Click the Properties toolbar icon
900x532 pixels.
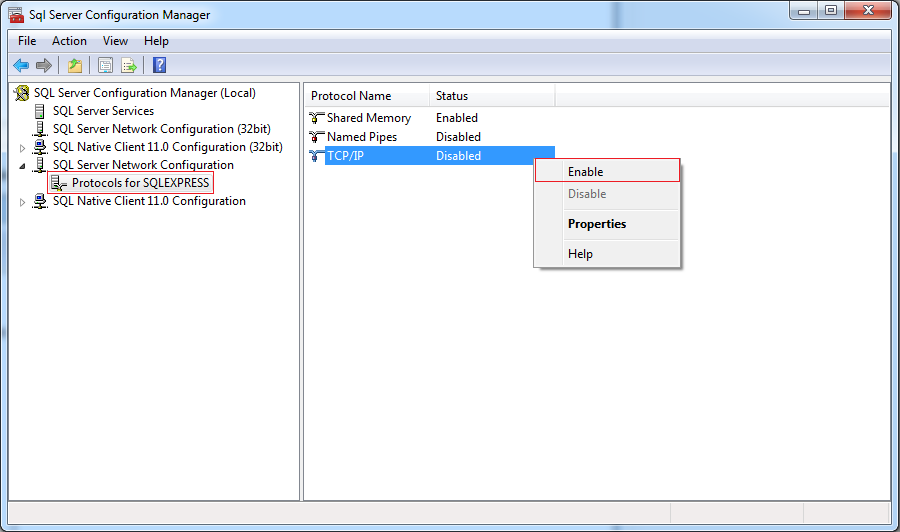tap(105, 65)
